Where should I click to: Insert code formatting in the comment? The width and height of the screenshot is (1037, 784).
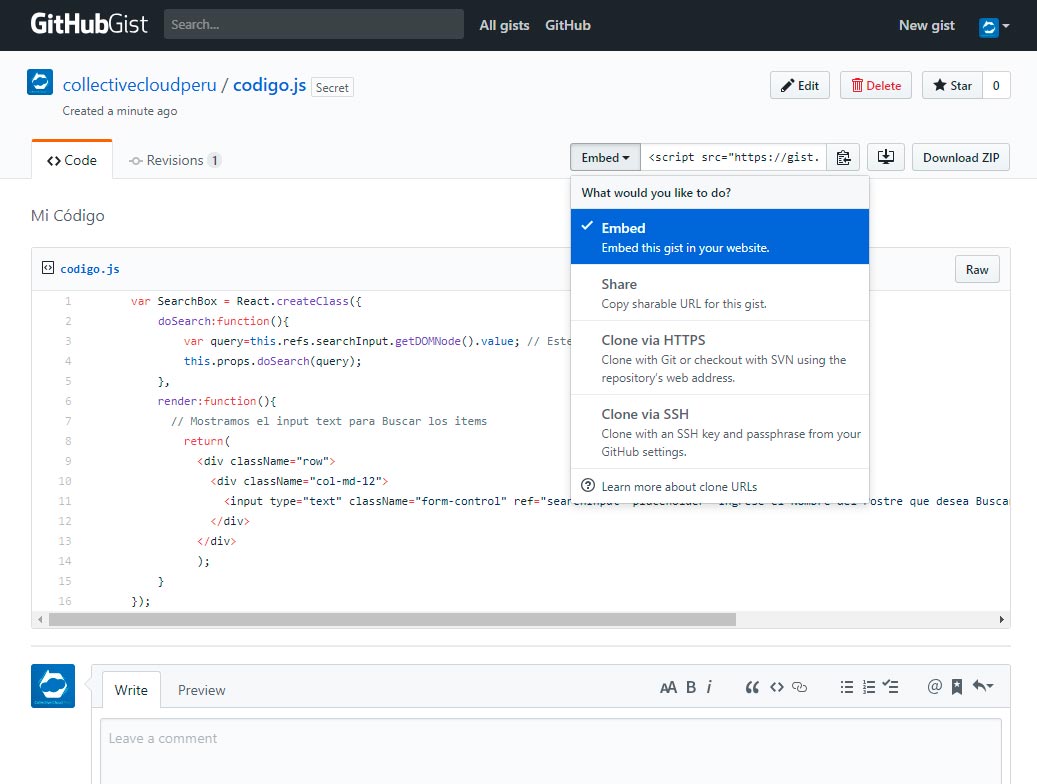(776, 687)
